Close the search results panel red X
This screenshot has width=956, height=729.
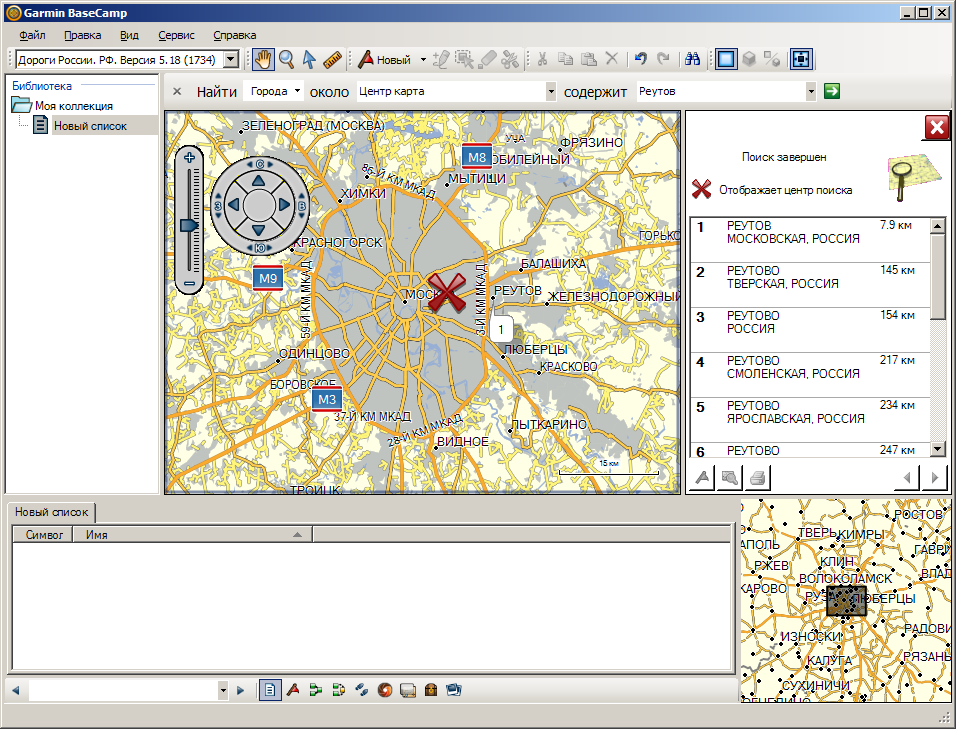tap(936, 127)
